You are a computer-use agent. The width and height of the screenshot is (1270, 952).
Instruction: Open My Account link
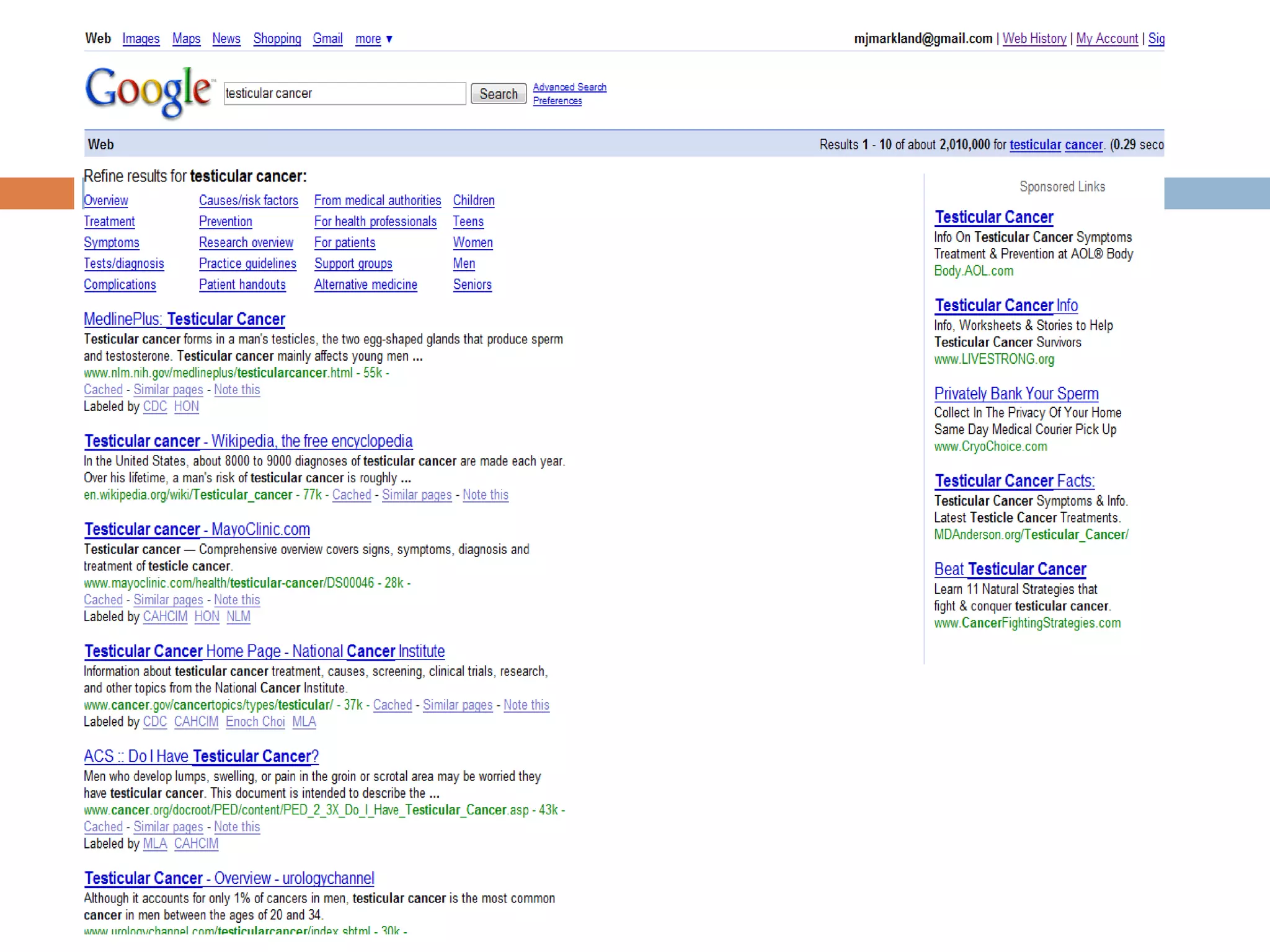(1106, 39)
